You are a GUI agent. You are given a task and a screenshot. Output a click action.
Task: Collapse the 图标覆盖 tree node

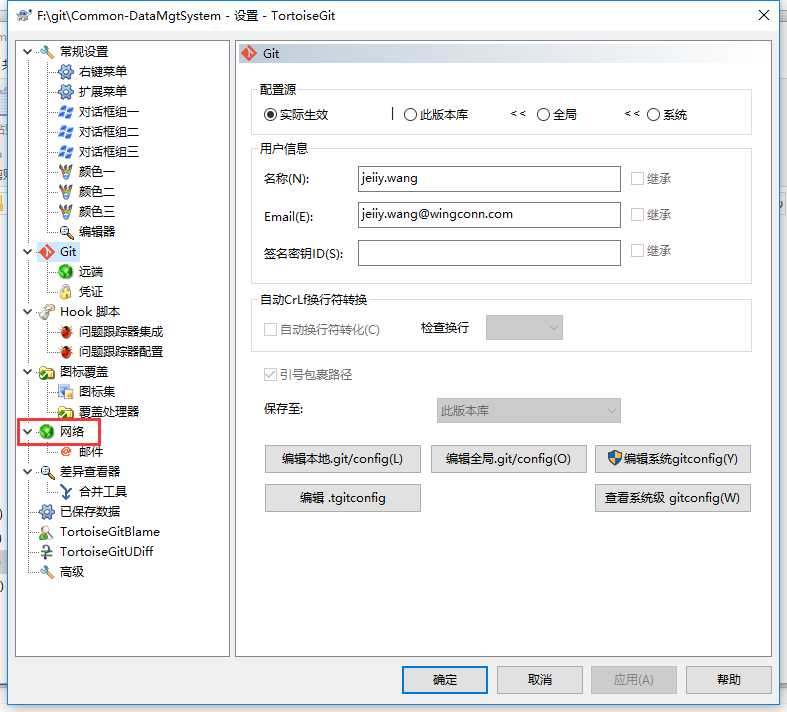tap(28, 372)
